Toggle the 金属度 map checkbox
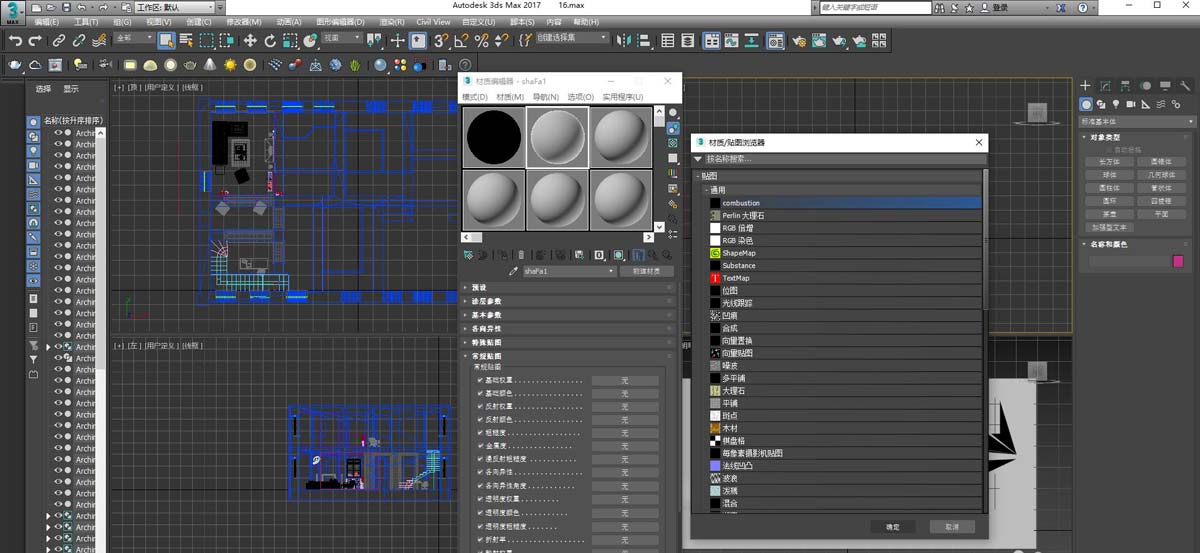The height and width of the screenshot is (553, 1200). (x=480, y=446)
